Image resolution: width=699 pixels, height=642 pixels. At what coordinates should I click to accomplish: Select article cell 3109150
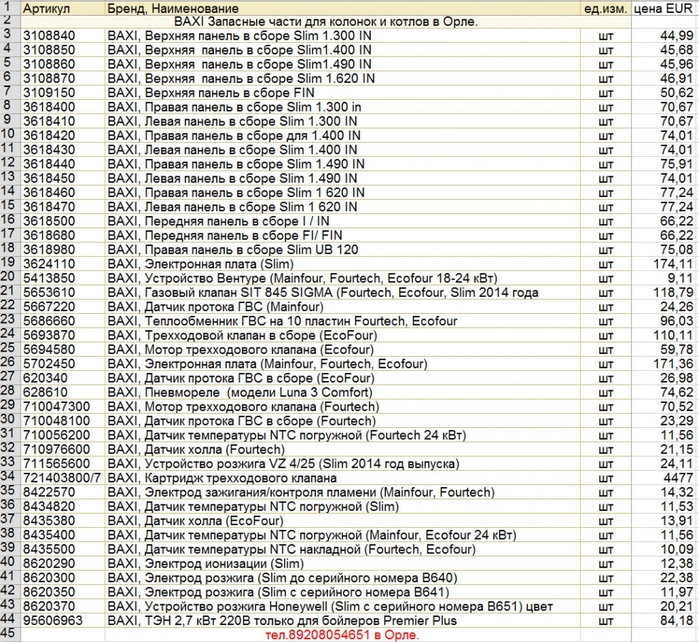(x=63, y=93)
